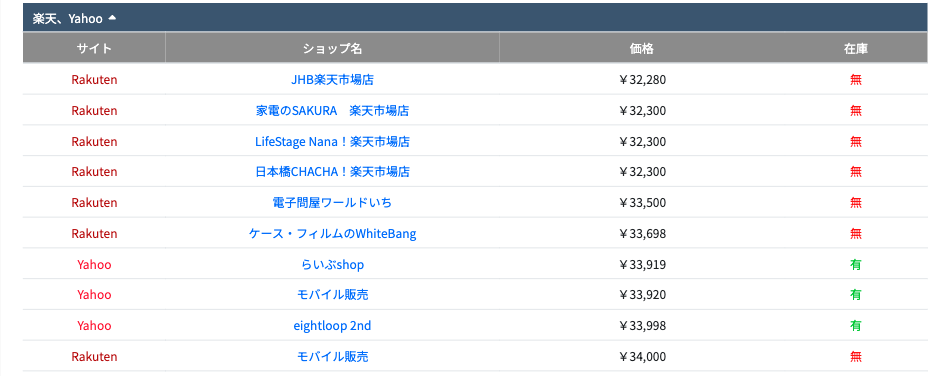The width and height of the screenshot is (949, 376).
Task: Open 電子問屋ワールドいち shop link
Action: point(332,203)
